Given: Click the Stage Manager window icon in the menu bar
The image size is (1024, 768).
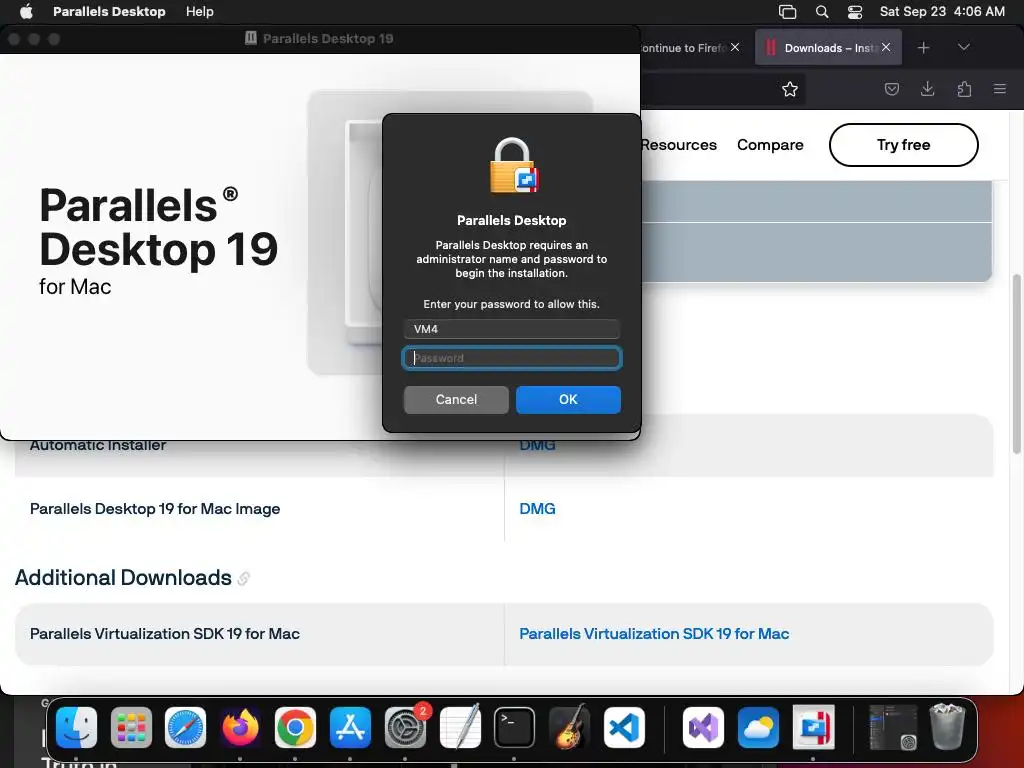Looking at the screenshot, I should 788,11.
